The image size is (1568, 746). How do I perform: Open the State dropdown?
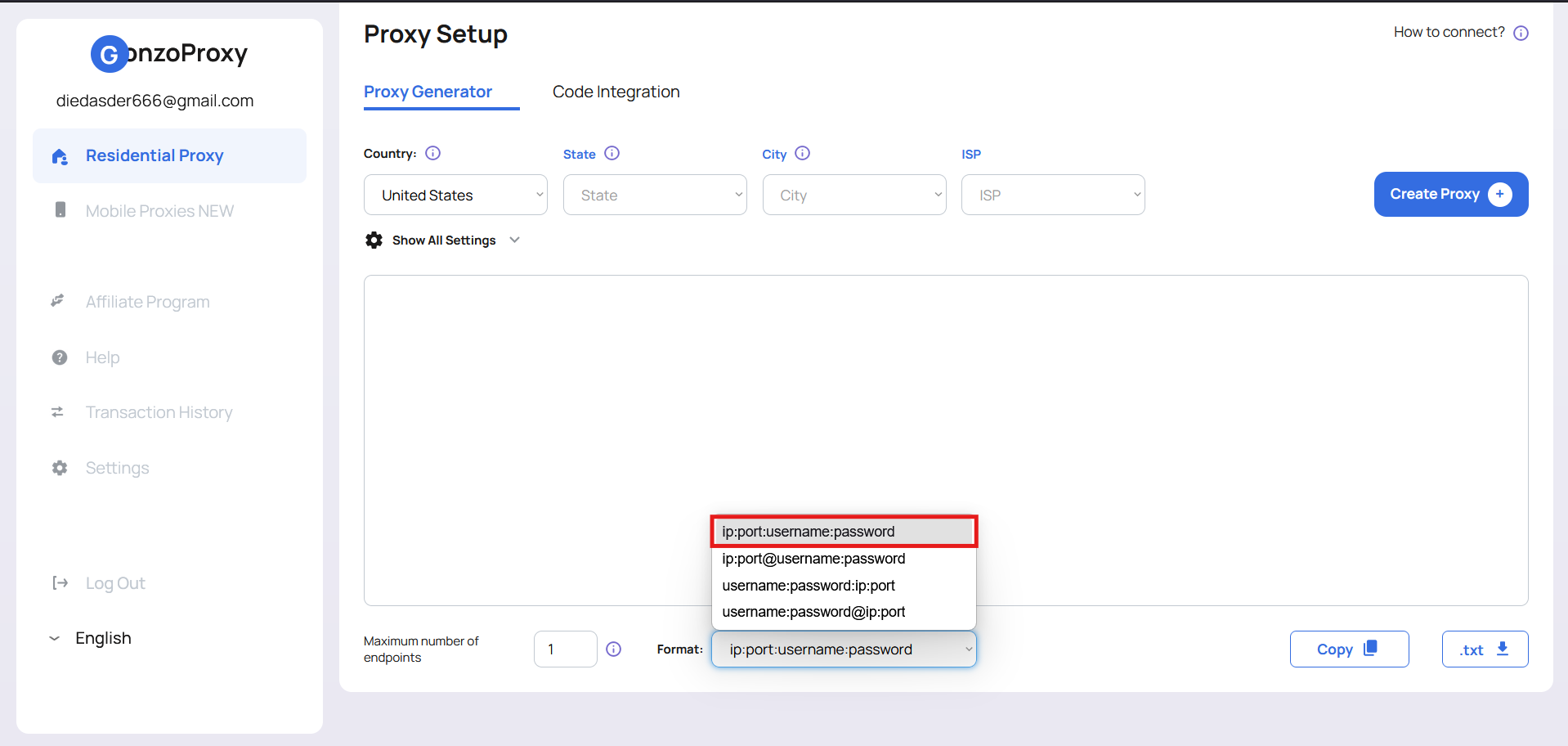point(655,195)
